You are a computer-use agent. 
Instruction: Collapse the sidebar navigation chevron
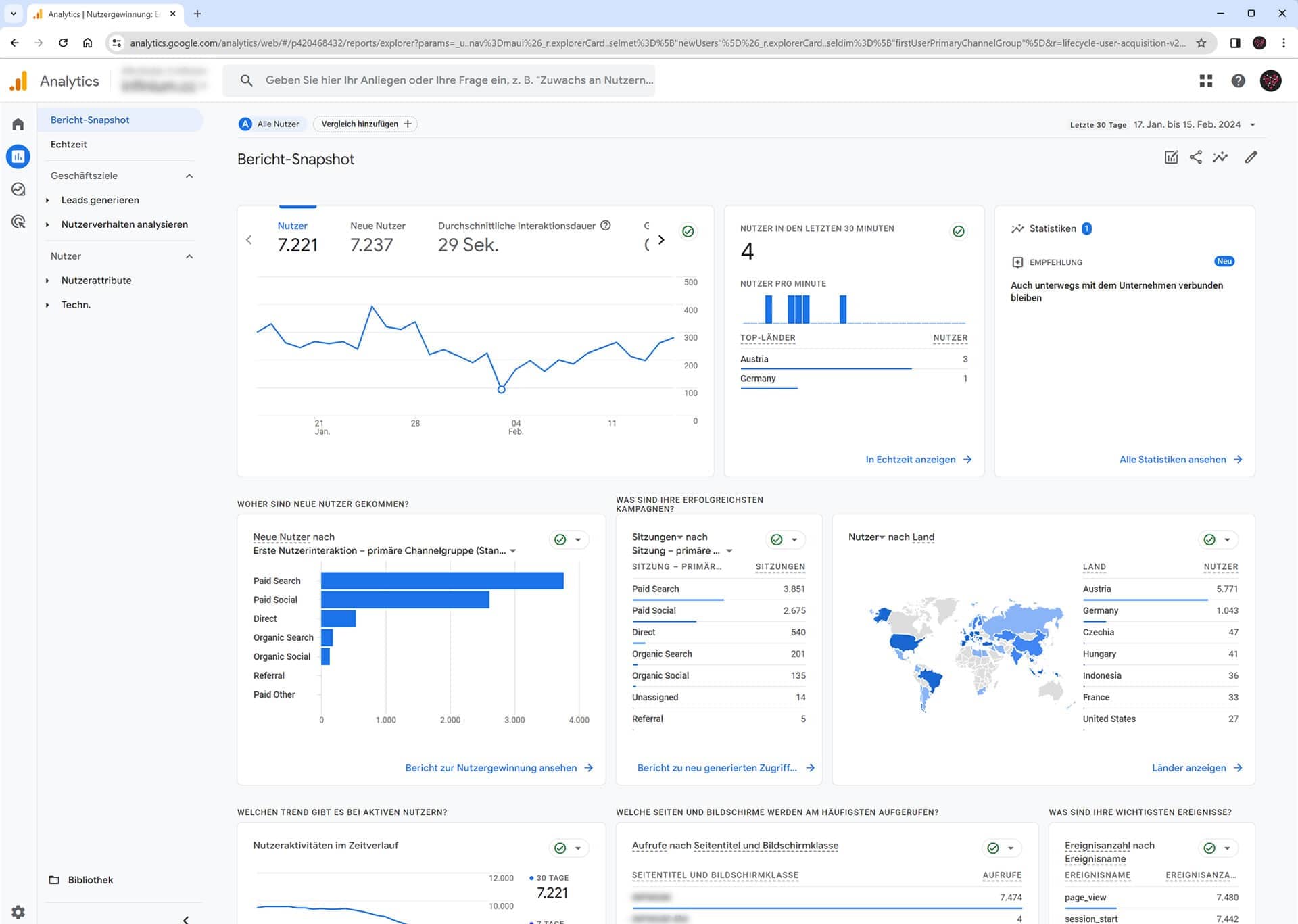pos(186,920)
